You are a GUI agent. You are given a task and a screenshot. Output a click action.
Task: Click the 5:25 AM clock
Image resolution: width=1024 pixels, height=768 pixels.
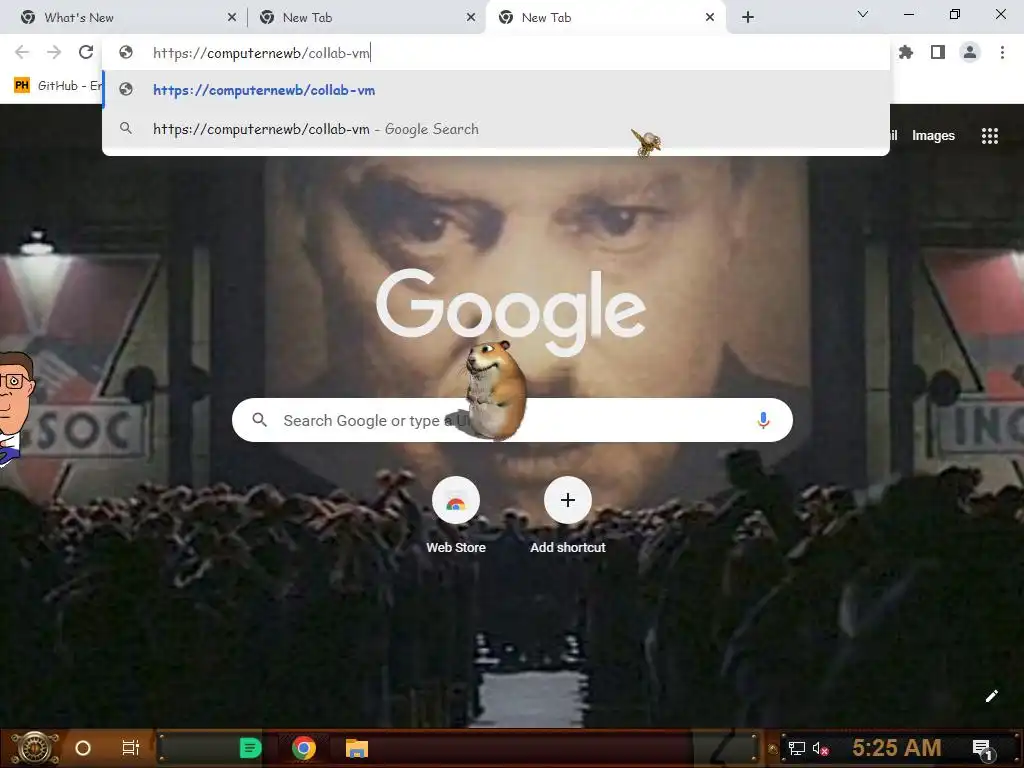(897, 747)
